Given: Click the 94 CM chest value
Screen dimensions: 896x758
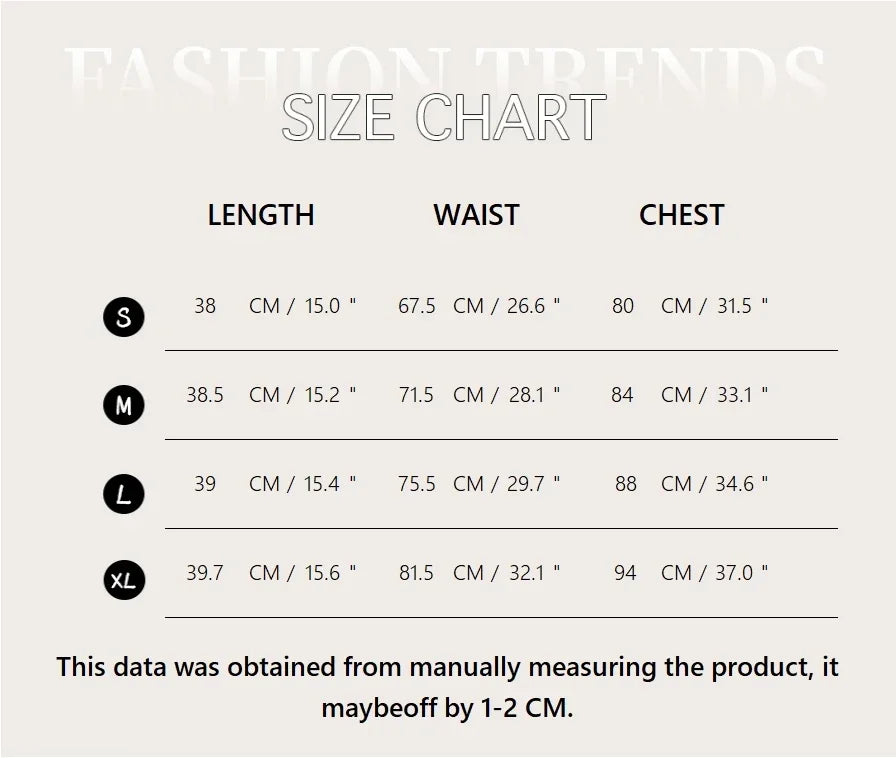Looking at the screenshot, I should 625,573.
